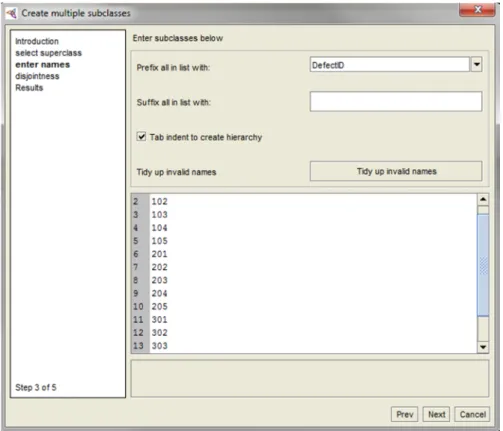Screen dimensions: 503x431
Task: Go to the Prev step
Action: point(404,414)
